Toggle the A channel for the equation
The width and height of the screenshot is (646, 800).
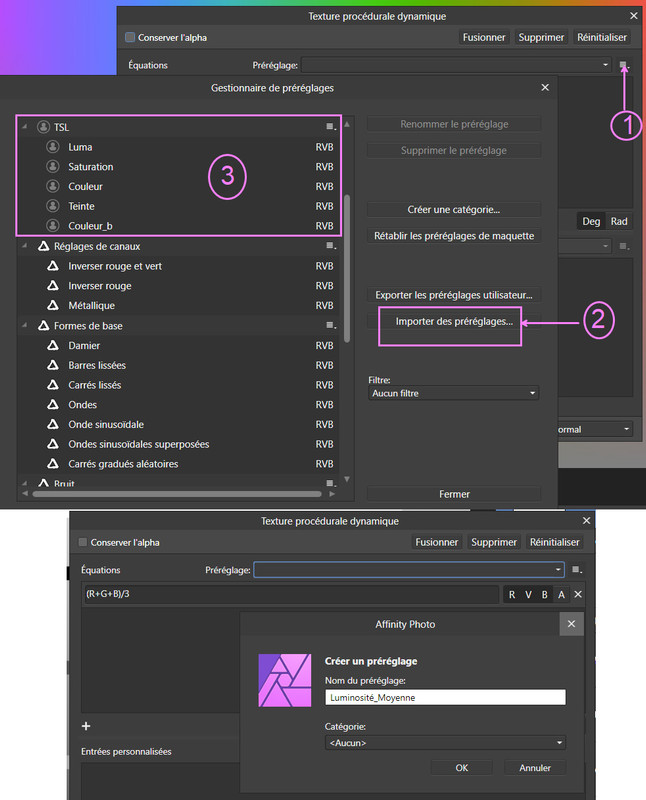pyautogui.click(x=561, y=594)
